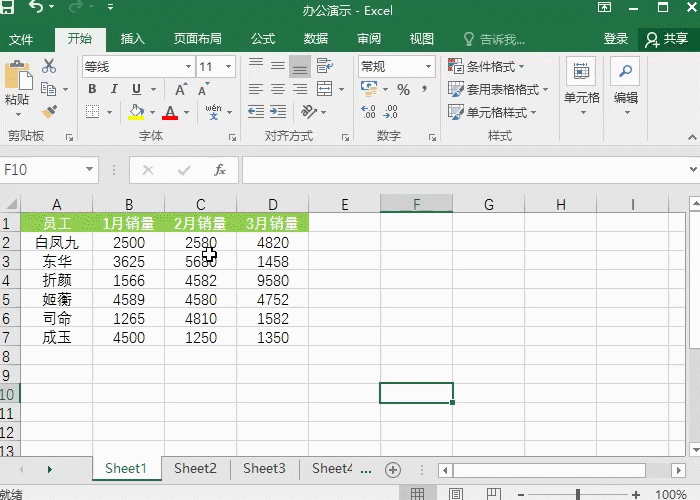Expand the 编辑 editing group
The image size is (700, 500).
pos(625,86)
